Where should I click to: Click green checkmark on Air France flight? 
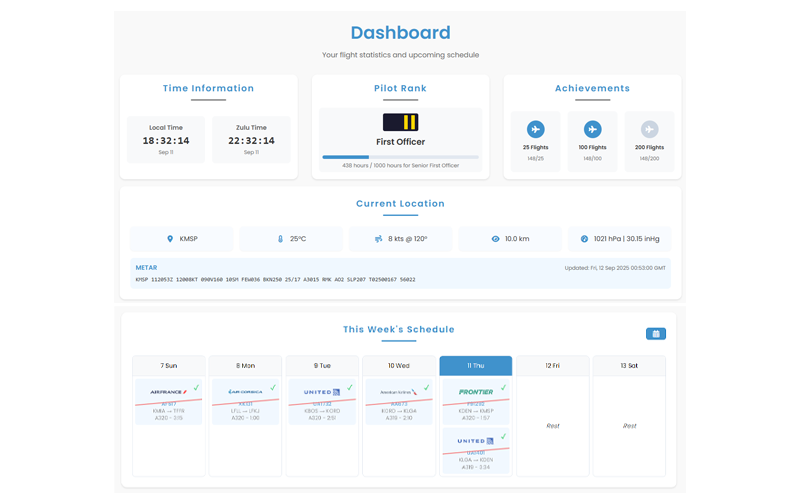196,387
